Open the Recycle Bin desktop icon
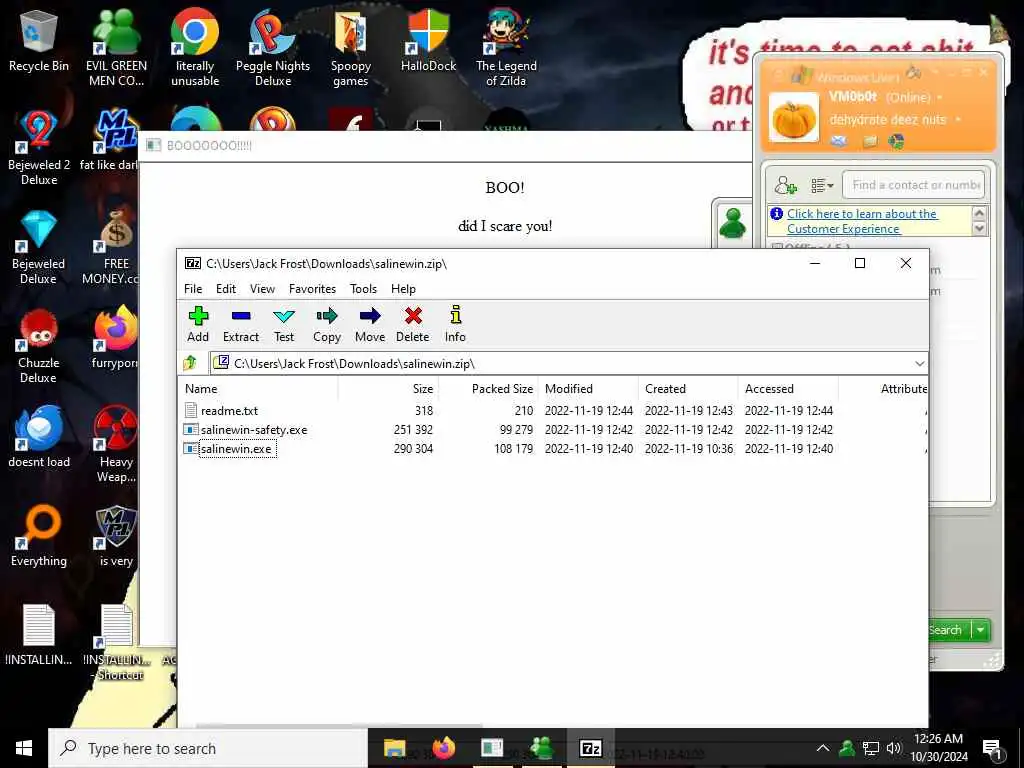The image size is (1024, 768). [x=39, y=42]
